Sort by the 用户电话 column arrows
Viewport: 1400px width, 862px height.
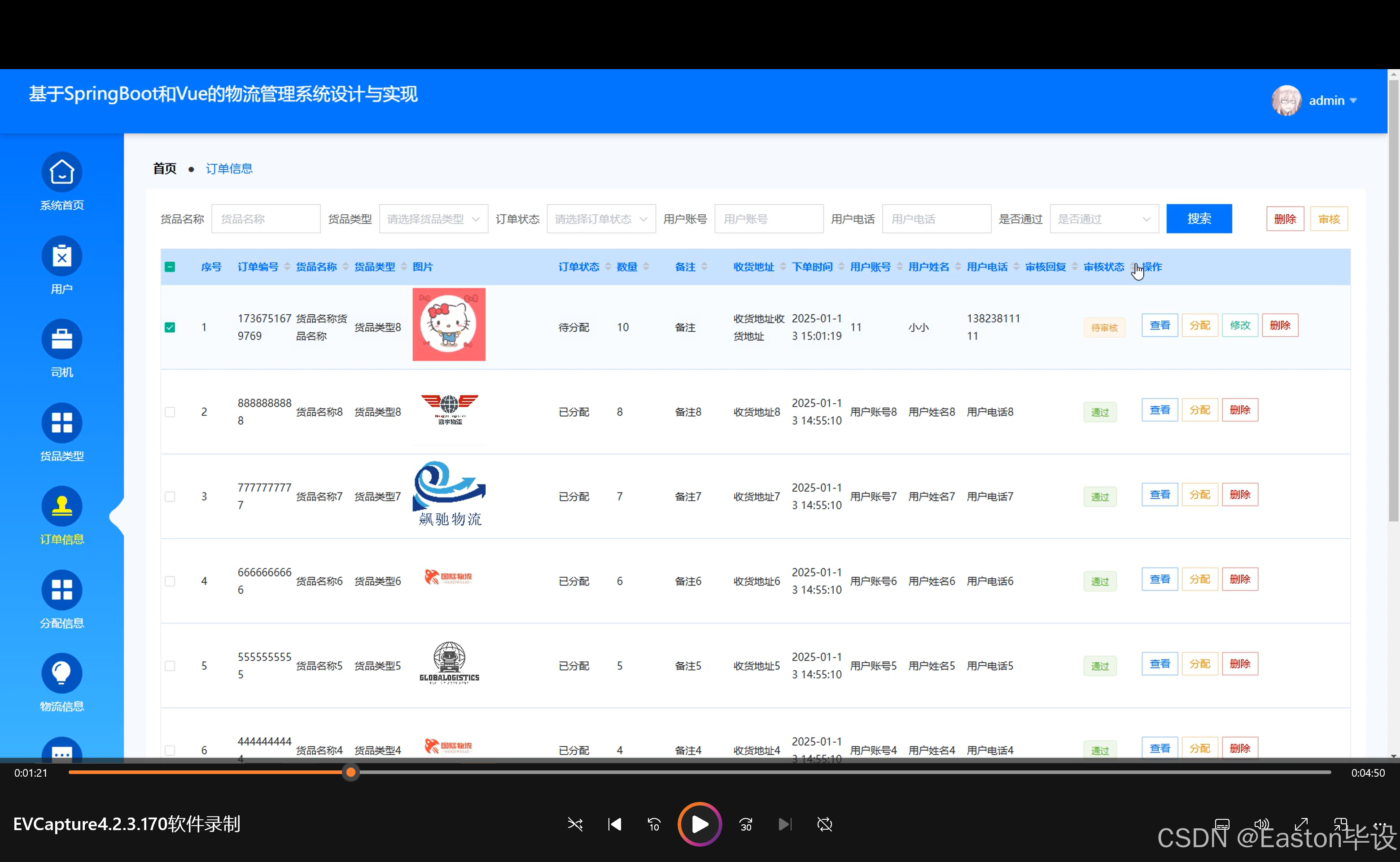[1016, 267]
